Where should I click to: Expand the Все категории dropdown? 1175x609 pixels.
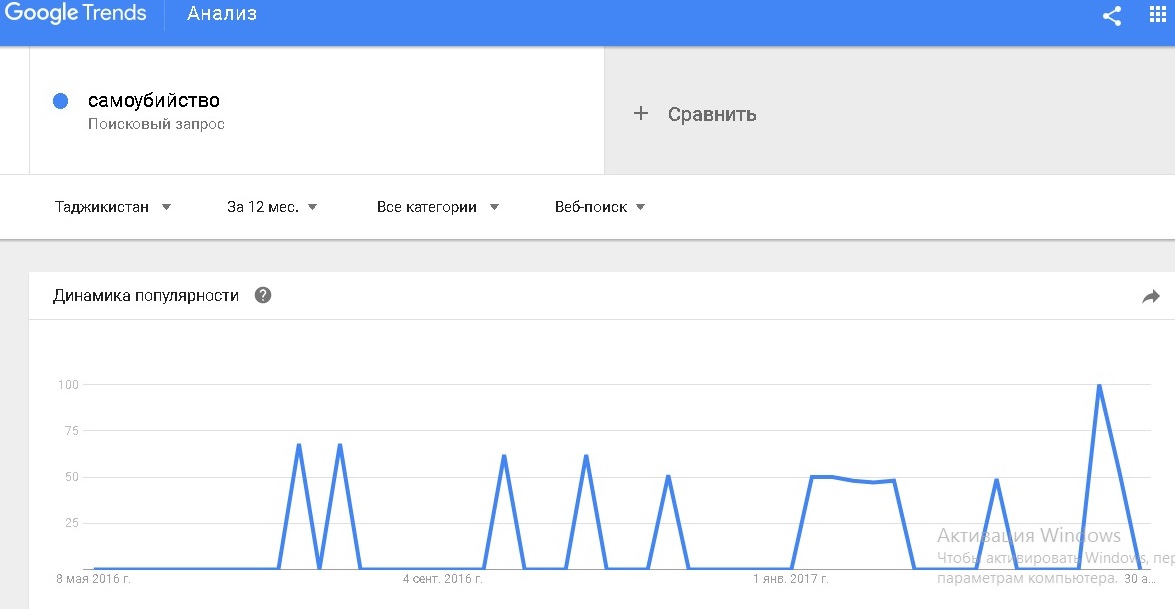pos(437,207)
